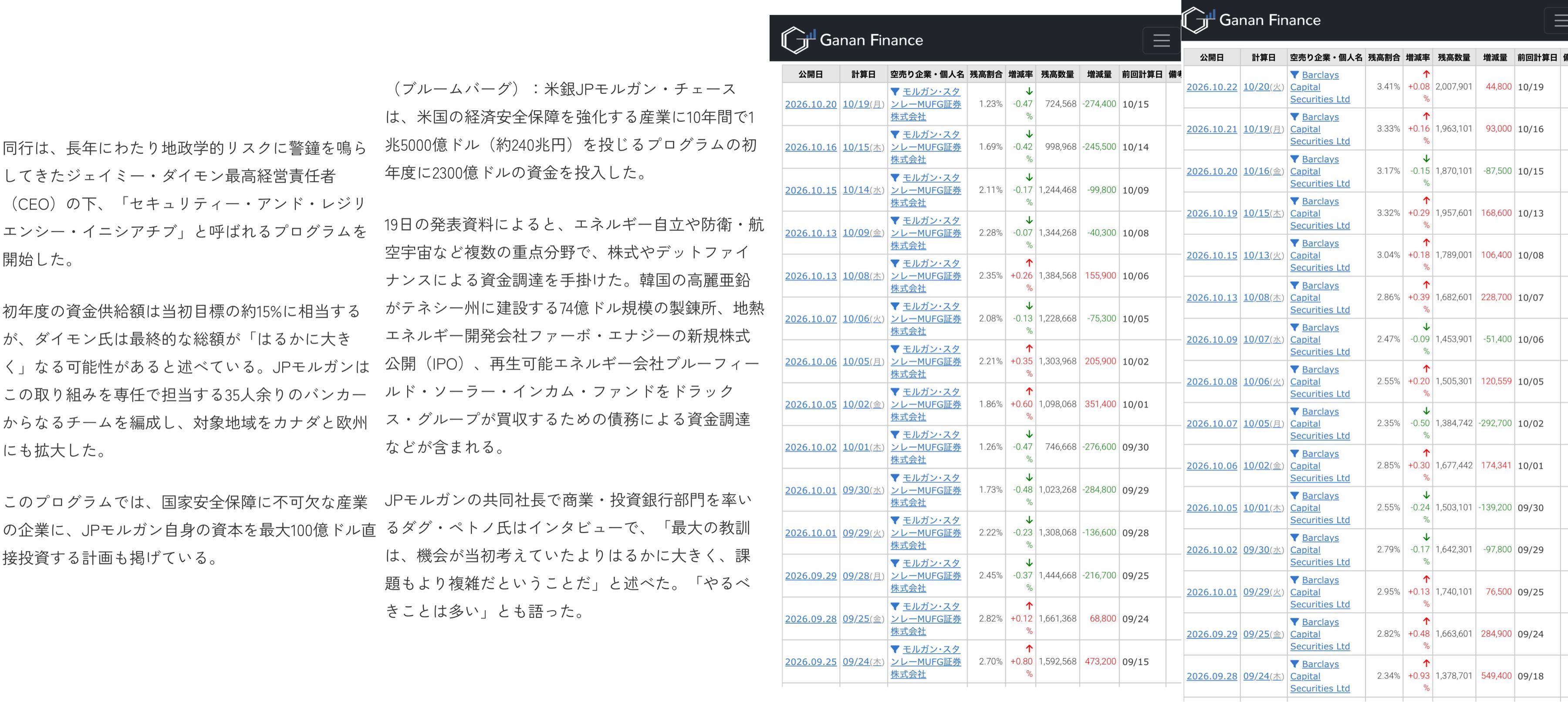Click the 前回計算日 column header in Barclays table
The width and height of the screenshot is (1568, 702).
point(1537,57)
